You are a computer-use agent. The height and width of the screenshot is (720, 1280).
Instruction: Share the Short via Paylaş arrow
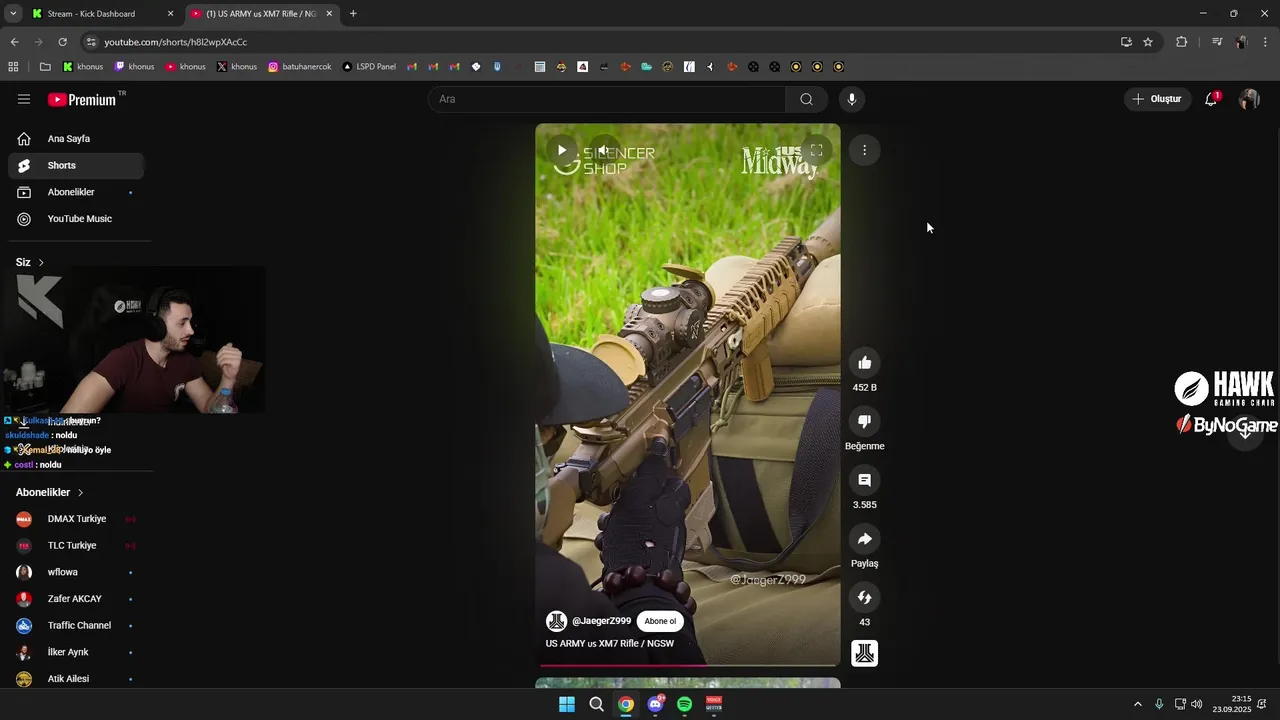pos(865,539)
